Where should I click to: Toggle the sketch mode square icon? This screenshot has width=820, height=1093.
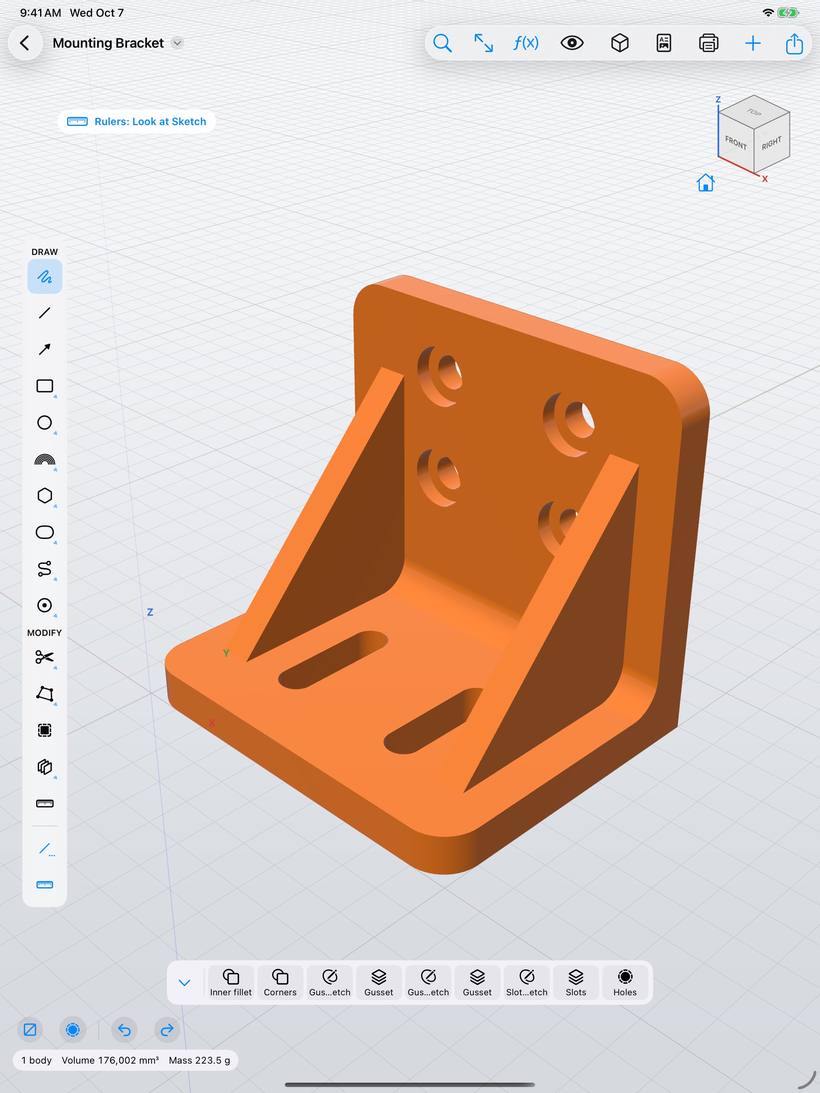click(30, 1030)
